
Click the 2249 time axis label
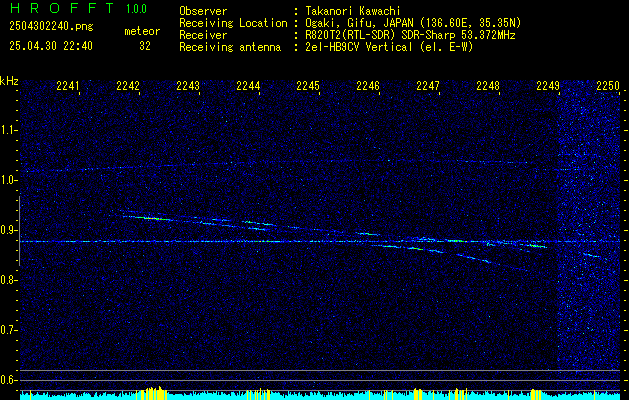548,86
